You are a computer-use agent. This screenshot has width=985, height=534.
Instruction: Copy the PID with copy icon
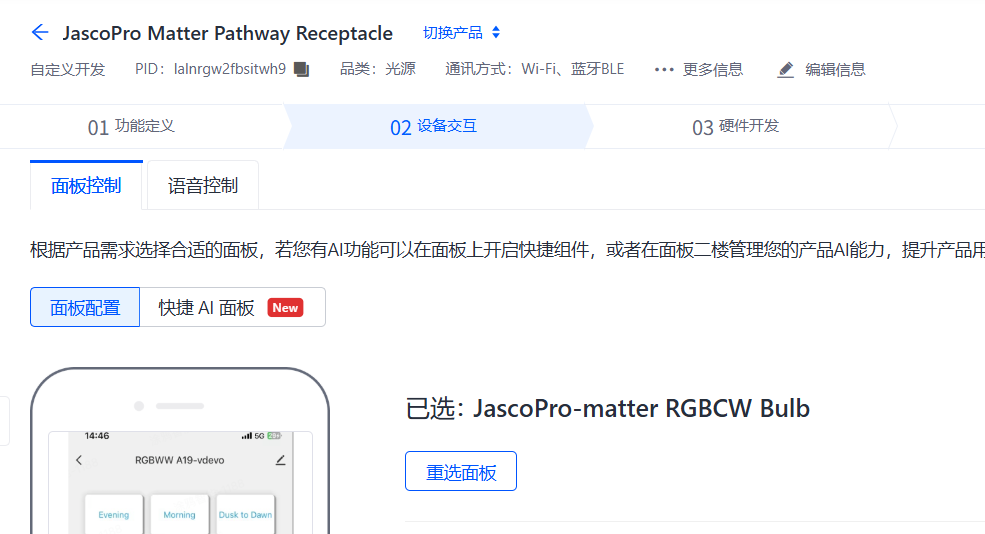302,69
